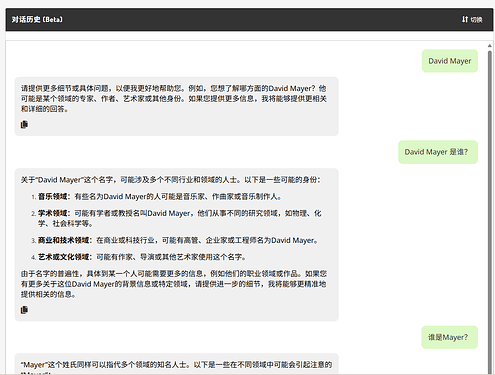Click the 对话历史 (Beta) header title
Viewport: 495px width, 375px height.
(x=37, y=20)
